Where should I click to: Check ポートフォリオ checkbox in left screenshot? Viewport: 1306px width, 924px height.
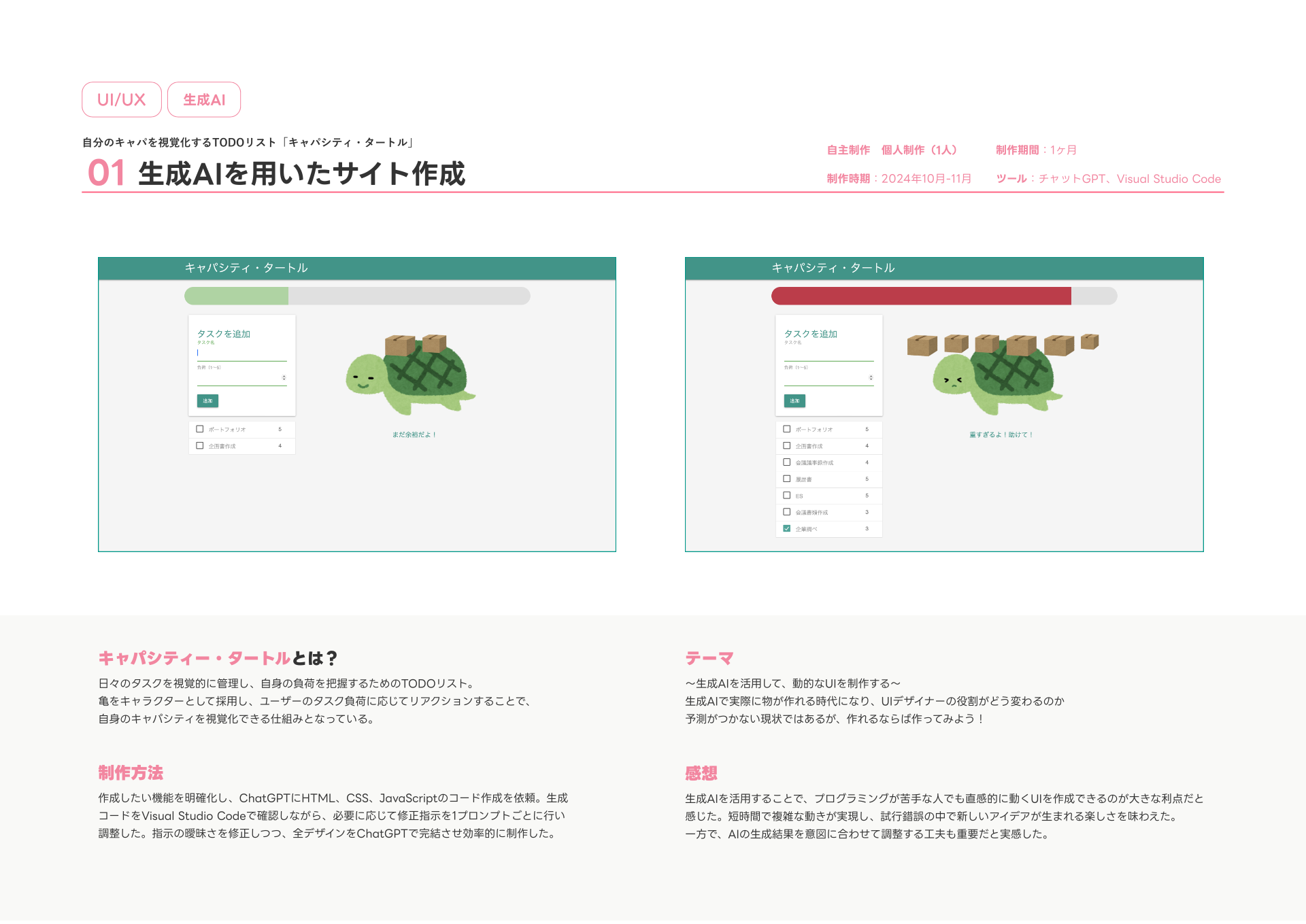pyautogui.click(x=200, y=429)
